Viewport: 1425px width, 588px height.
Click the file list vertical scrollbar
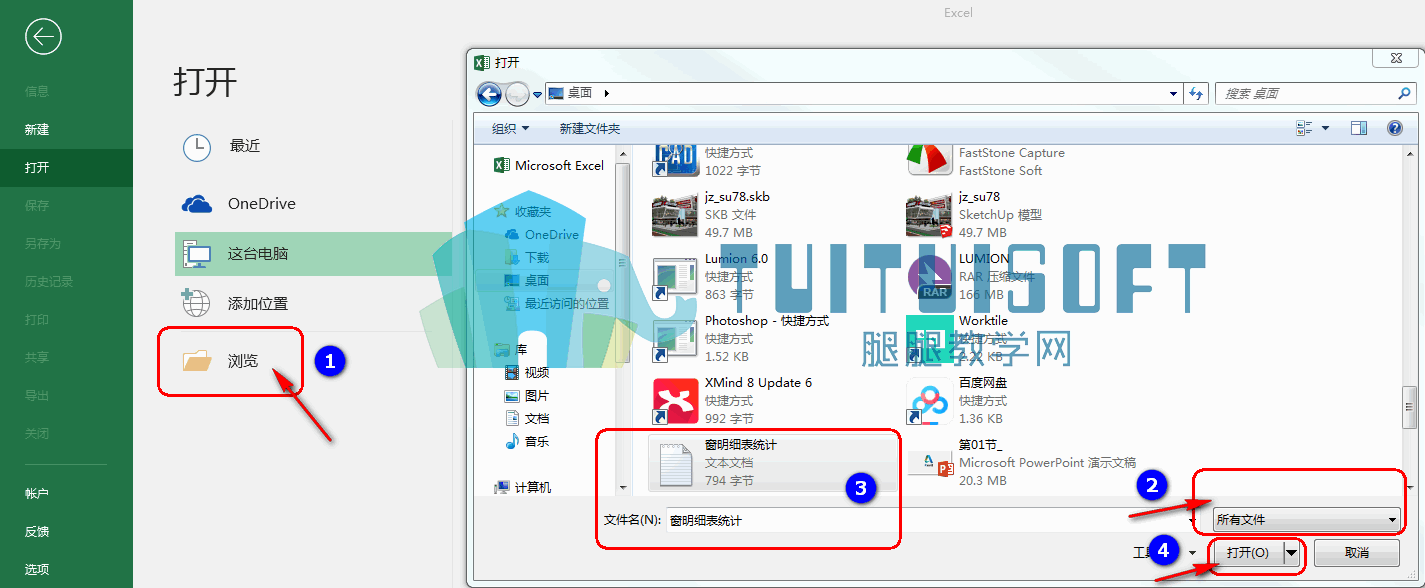coord(1410,318)
